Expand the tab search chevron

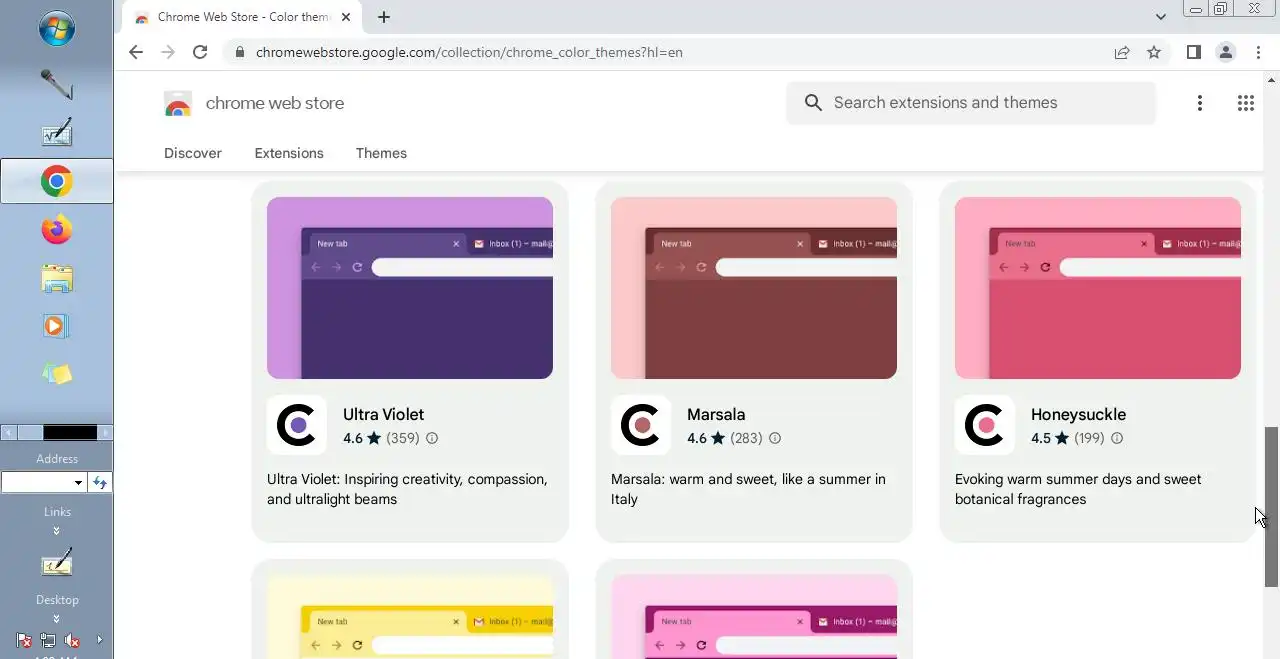click(1160, 17)
